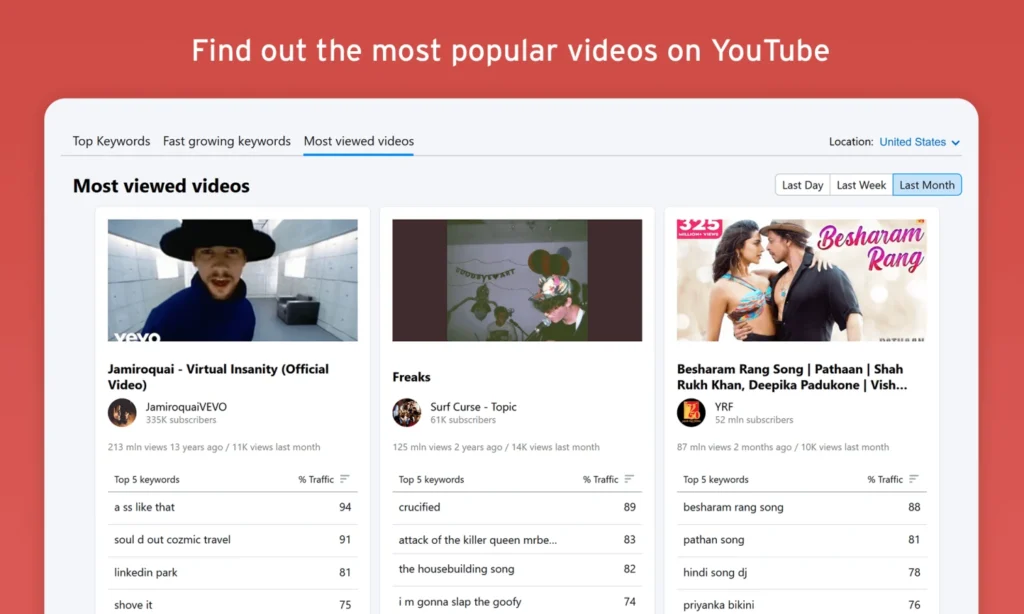
Task: Click '% Traffic' header in Jamiroquai card
Action: 316,479
